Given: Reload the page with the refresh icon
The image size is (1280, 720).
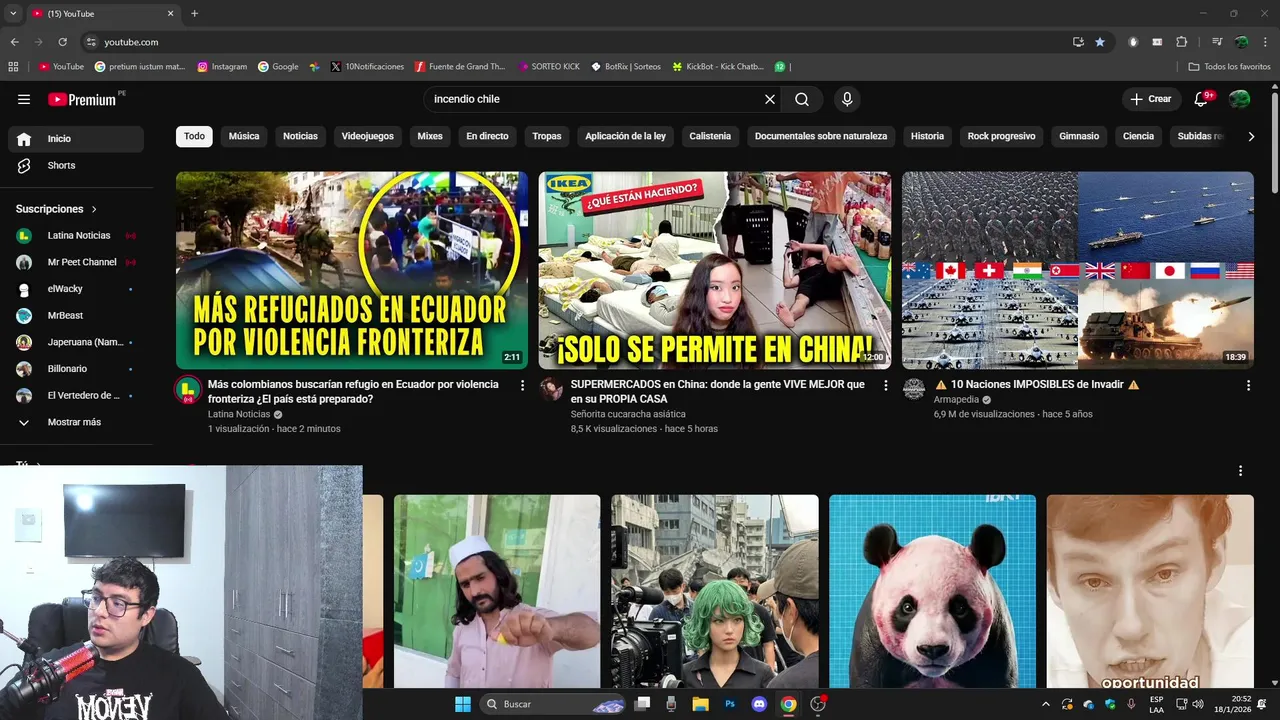Looking at the screenshot, I should coord(62,42).
